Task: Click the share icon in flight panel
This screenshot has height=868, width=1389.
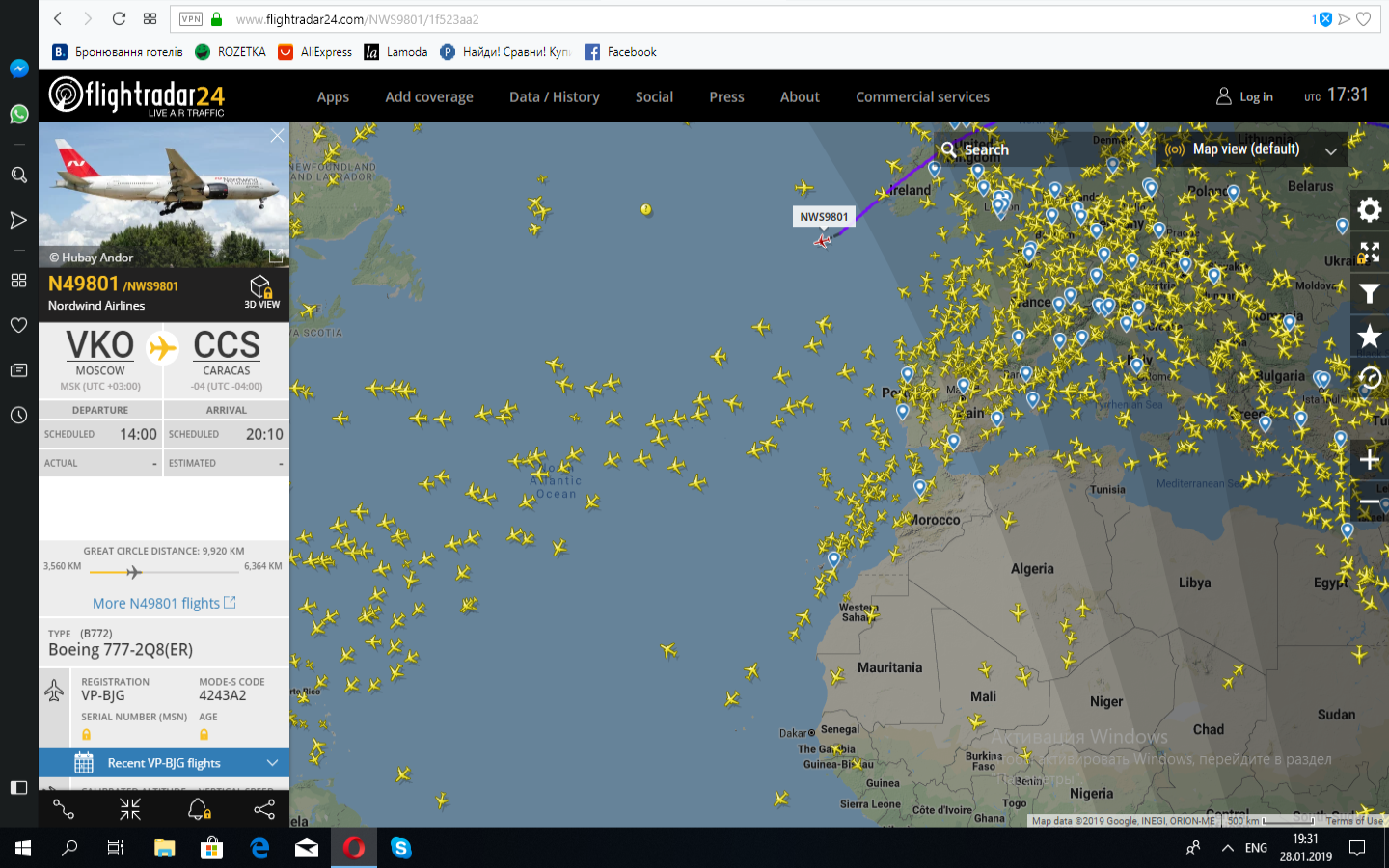Action: coord(263,809)
